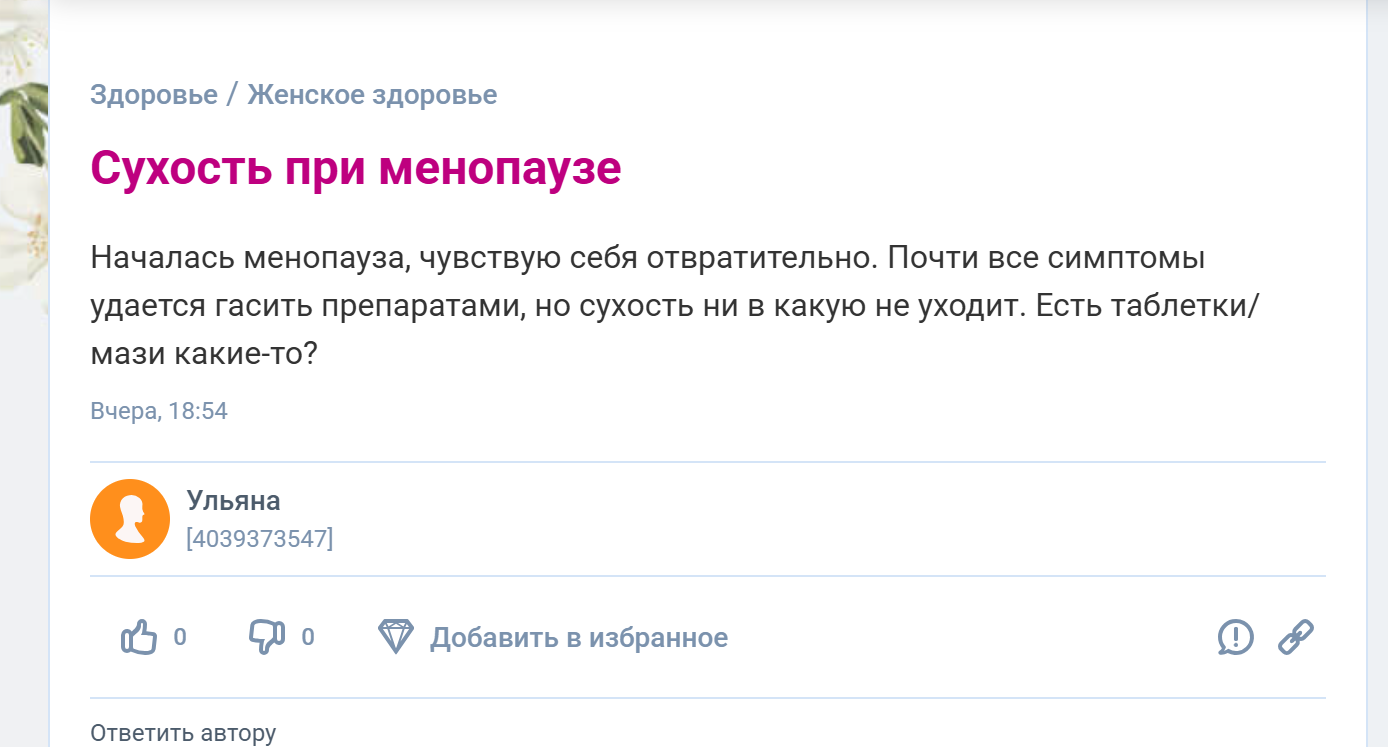Click the diamond favorites icon

tap(396, 636)
